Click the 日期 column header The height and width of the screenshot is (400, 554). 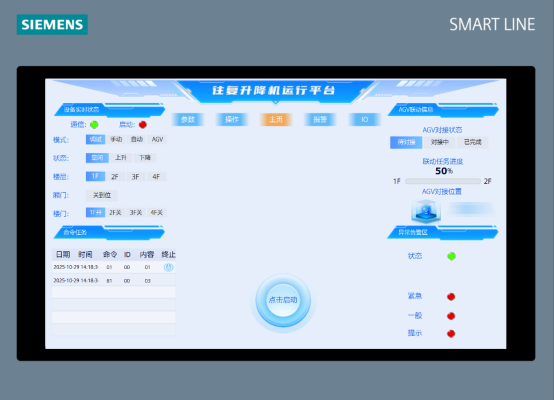(63, 254)
